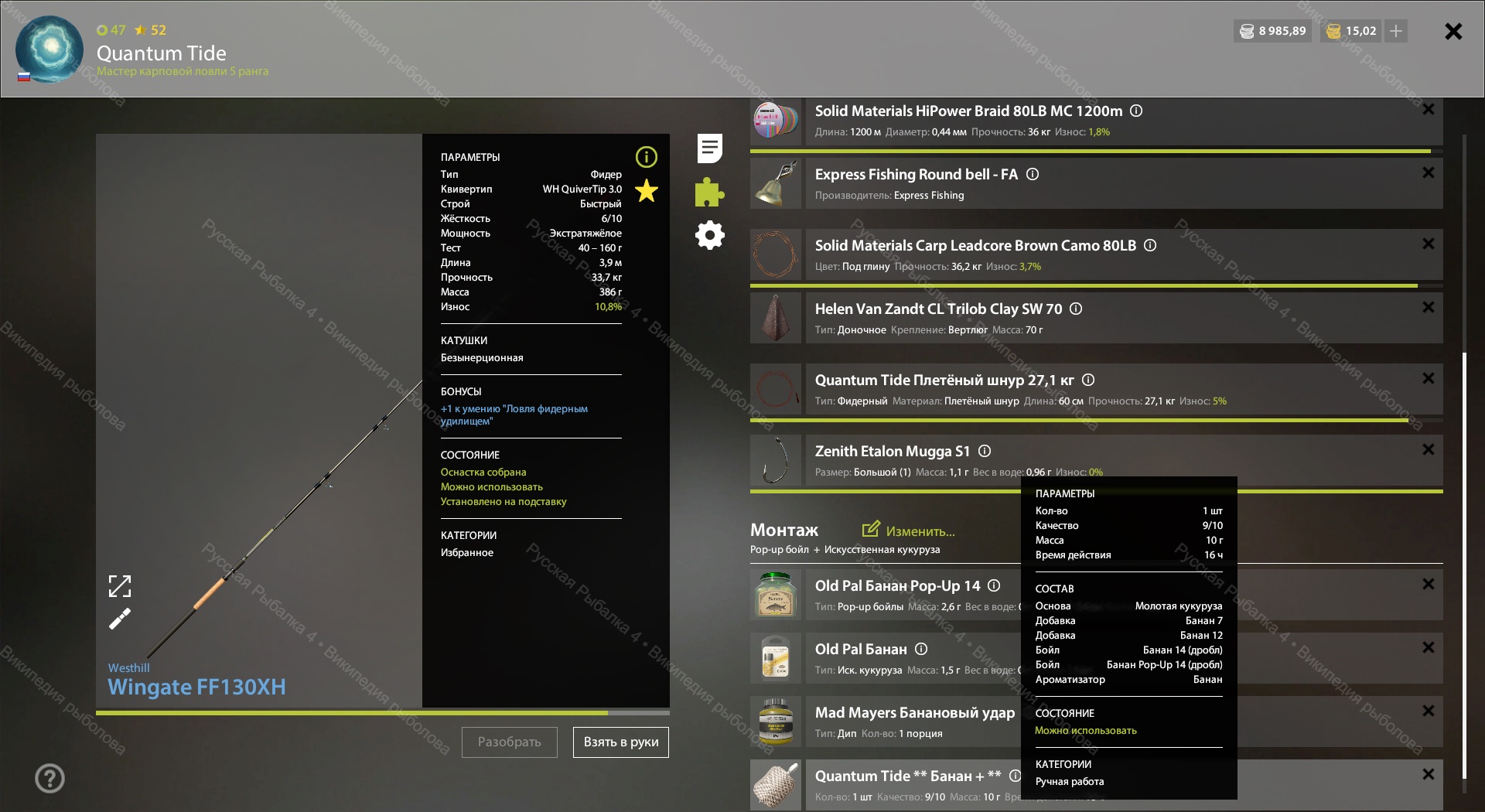The image size is (1485, 812).
Task: Open the help question mark icon
Action: pos(49,778)
